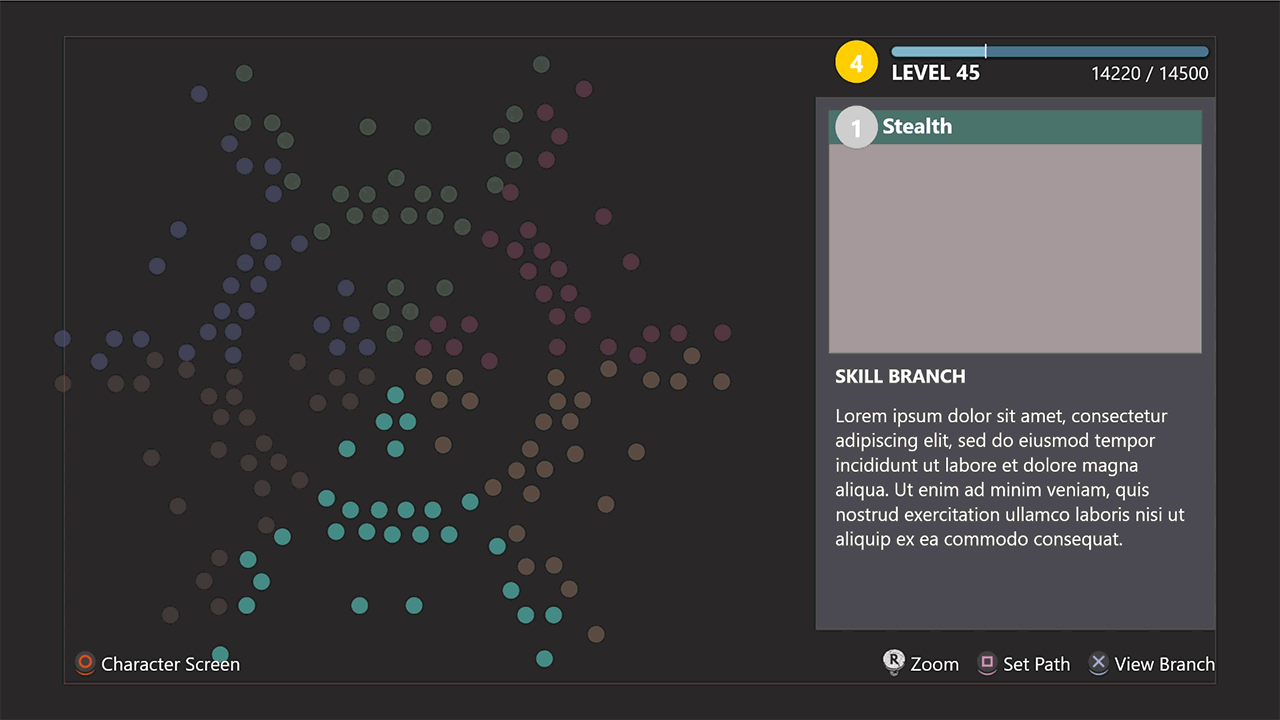1280x720 pixels.
Task: Click the View Branch label
Action: [x=1165, y=664]
